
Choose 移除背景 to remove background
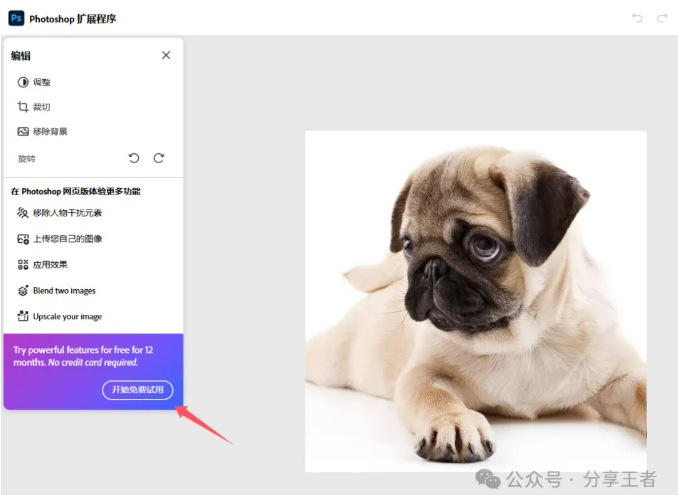(50, 132)
